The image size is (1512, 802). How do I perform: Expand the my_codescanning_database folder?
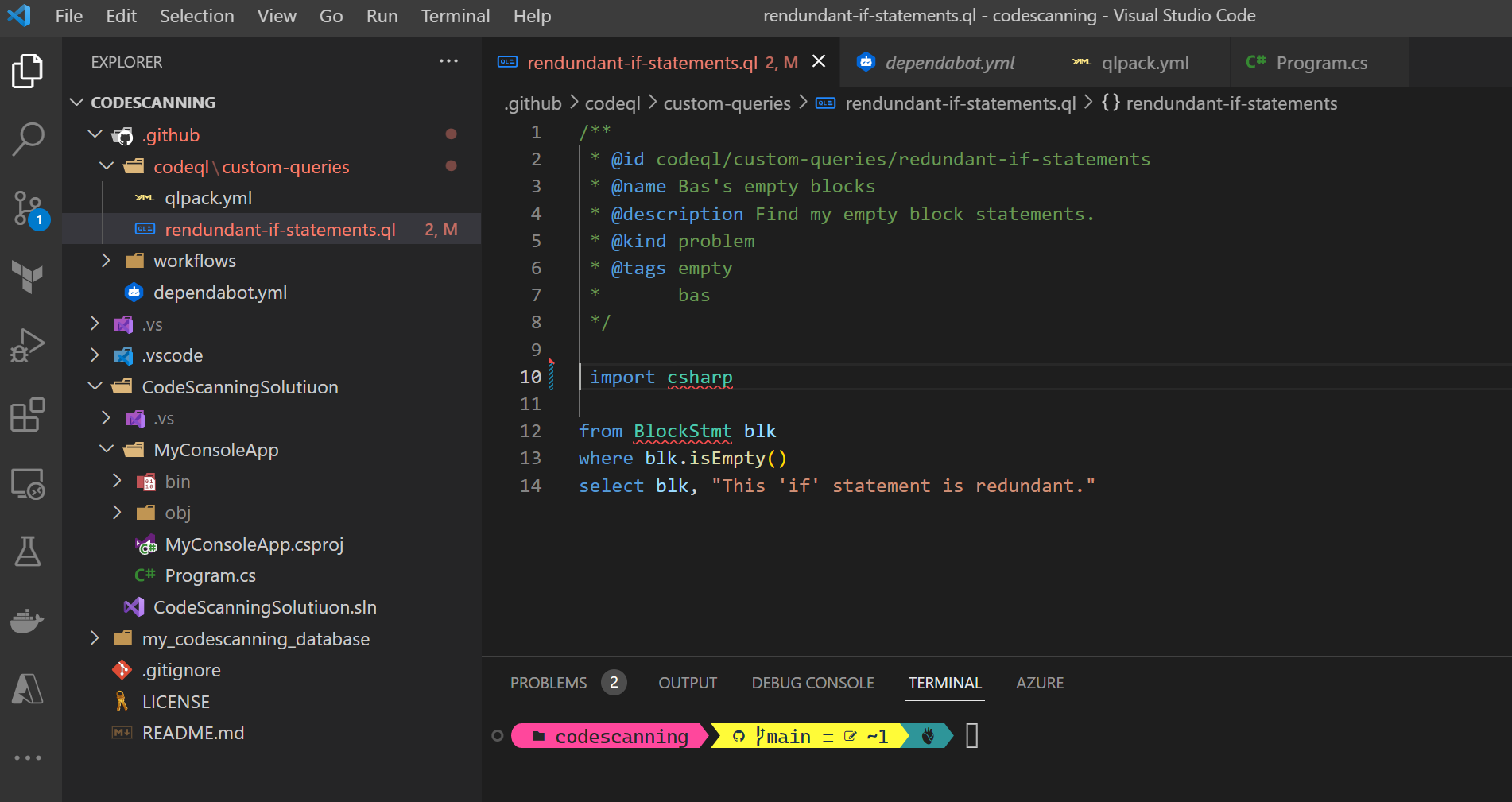click(x=255, y=639)
